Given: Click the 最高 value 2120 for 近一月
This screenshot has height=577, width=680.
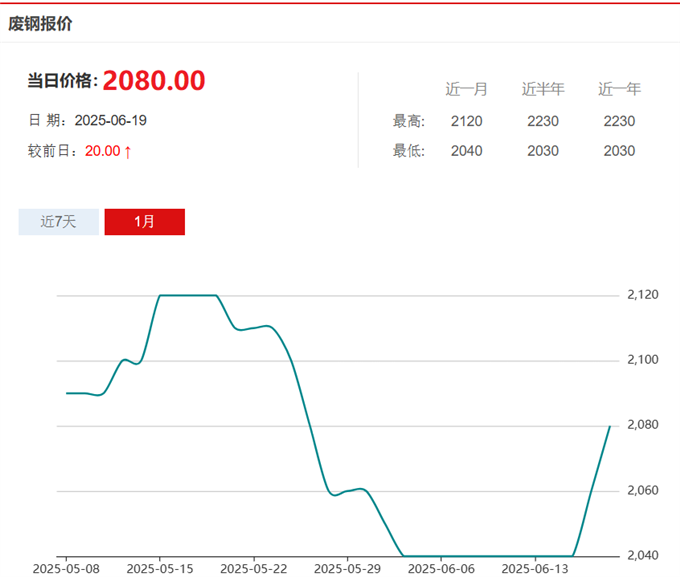Looking at the screenshot, I should point(466,121).
